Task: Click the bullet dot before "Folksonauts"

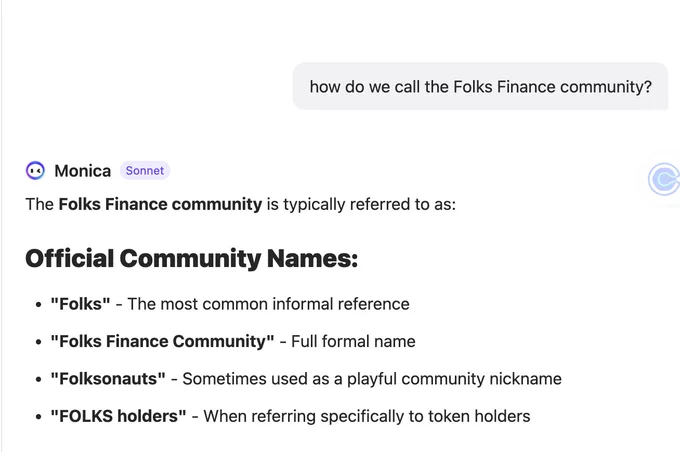Action: coord(39,379)
